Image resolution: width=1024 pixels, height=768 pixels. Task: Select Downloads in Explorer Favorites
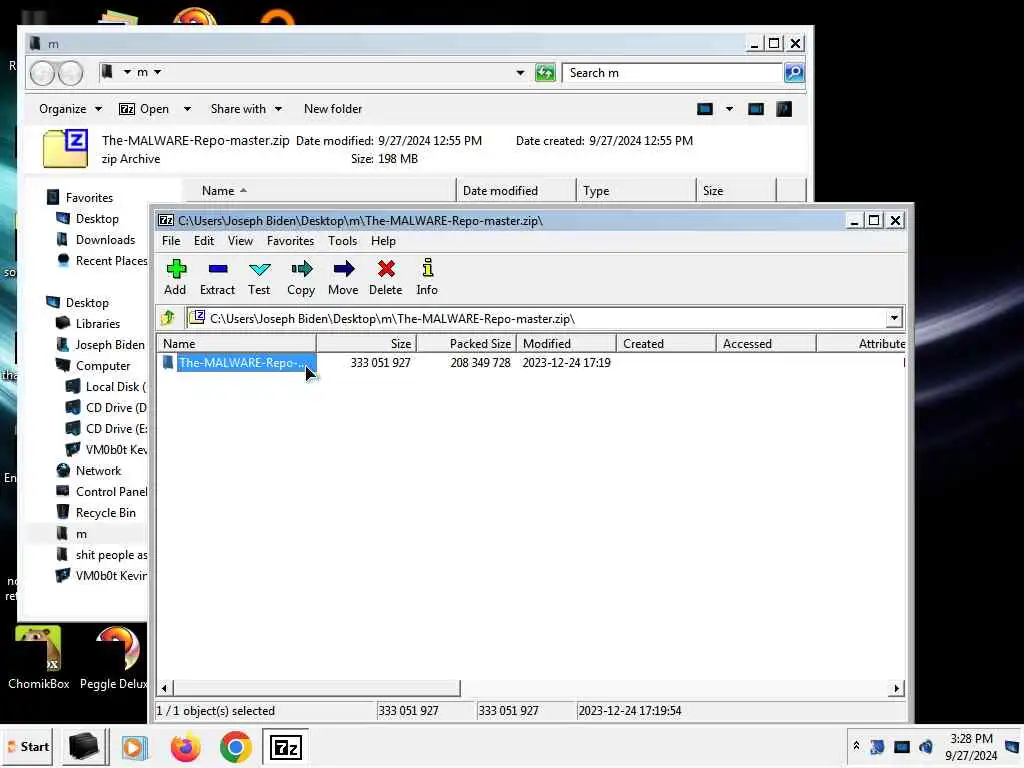(96, 240)
